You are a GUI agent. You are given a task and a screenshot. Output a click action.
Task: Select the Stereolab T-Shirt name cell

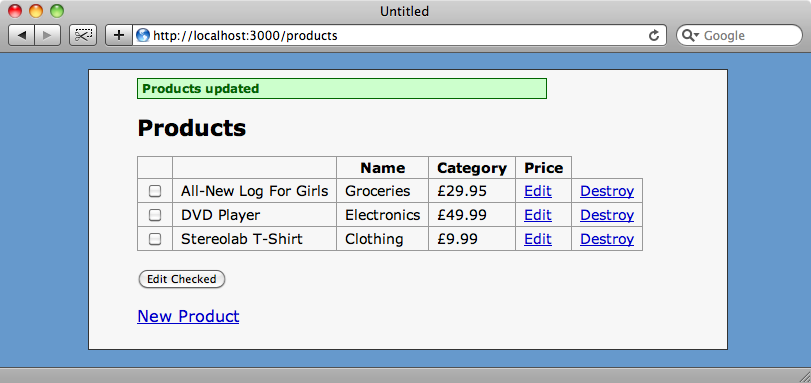pos(254,239)
